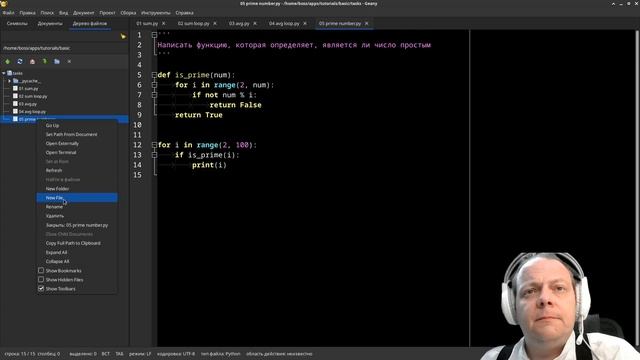Image resolution: width=640 pixels, height=360 pixels.
Task: Switch to the 02 sum loop.py editor tab
Action: click(193, 24)
